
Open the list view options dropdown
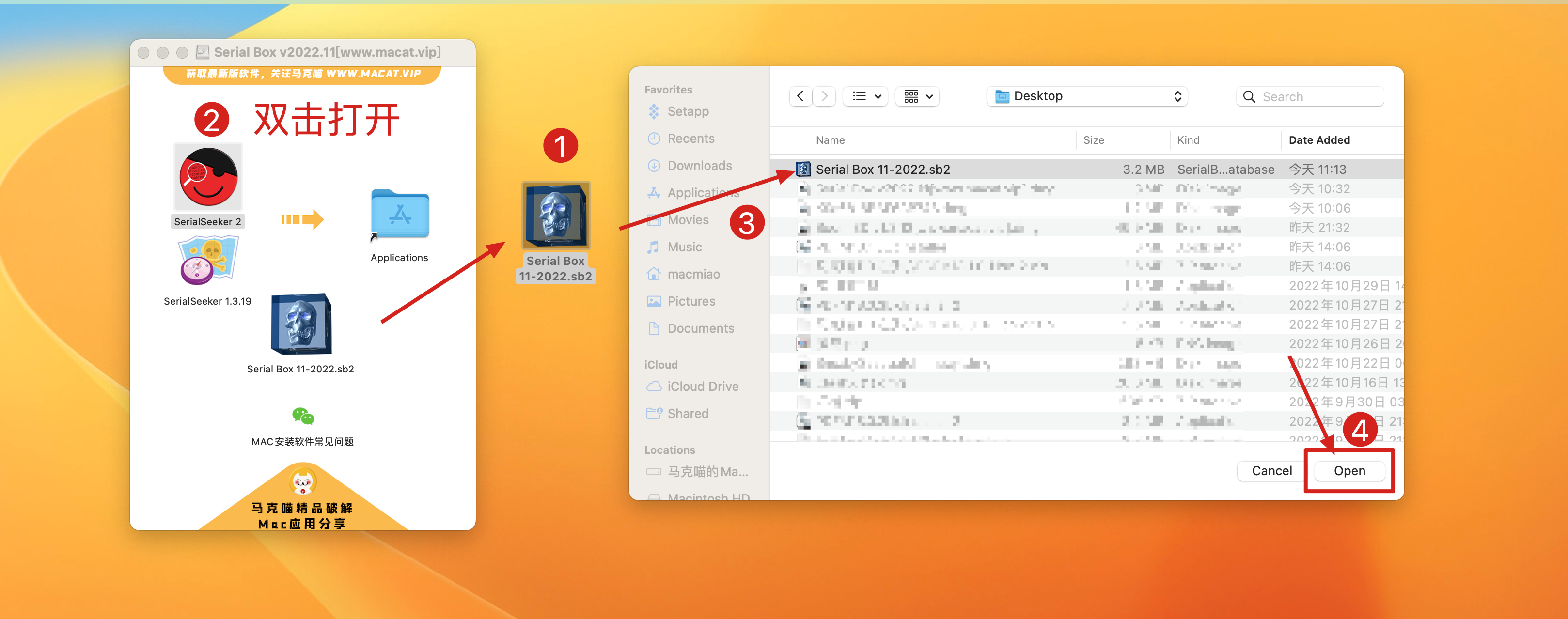click(x=865, y=96)
